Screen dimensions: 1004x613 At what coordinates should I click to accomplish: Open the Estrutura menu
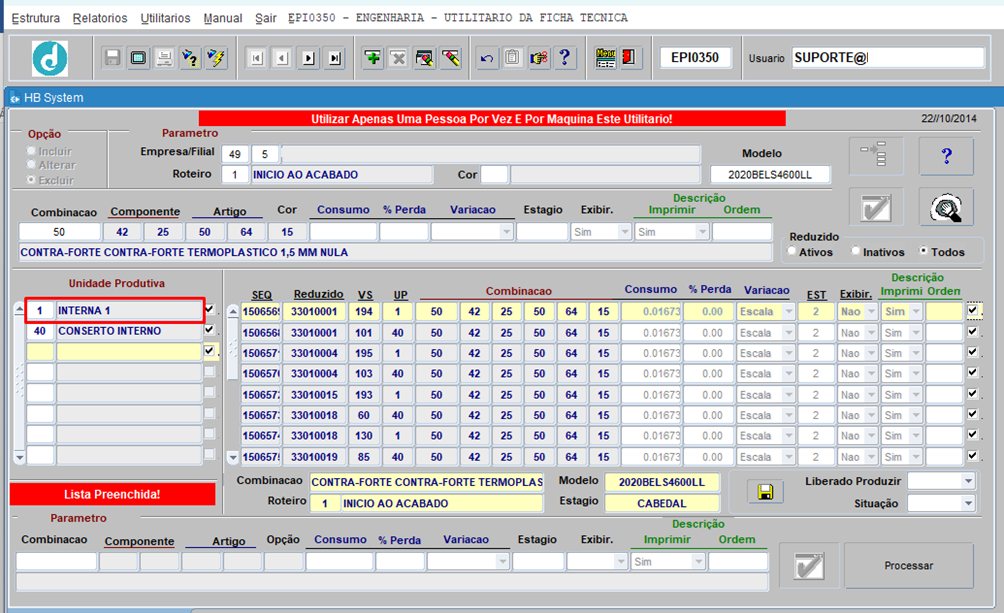tap(36, 18)
